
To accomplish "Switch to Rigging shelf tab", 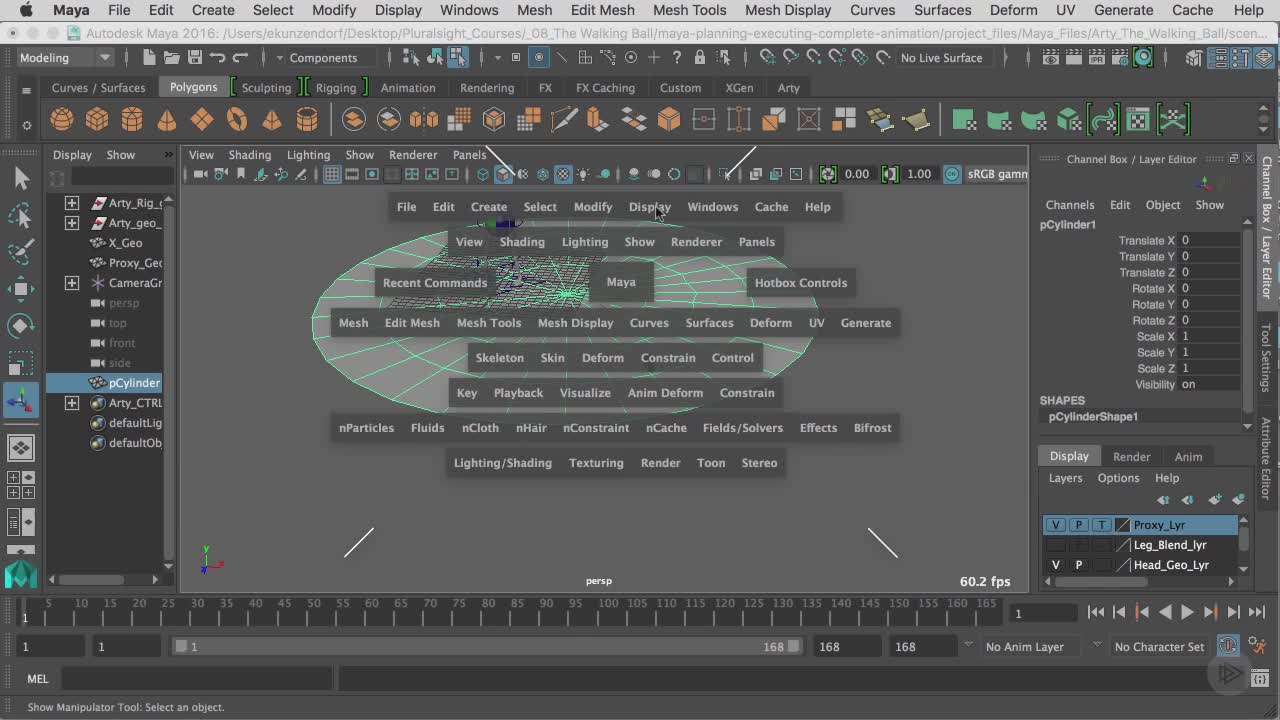I will (x=336, y=88).
